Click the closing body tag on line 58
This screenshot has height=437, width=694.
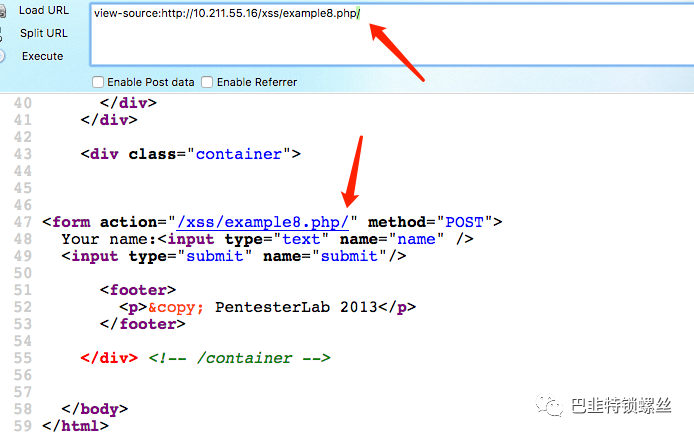(95, 409)
